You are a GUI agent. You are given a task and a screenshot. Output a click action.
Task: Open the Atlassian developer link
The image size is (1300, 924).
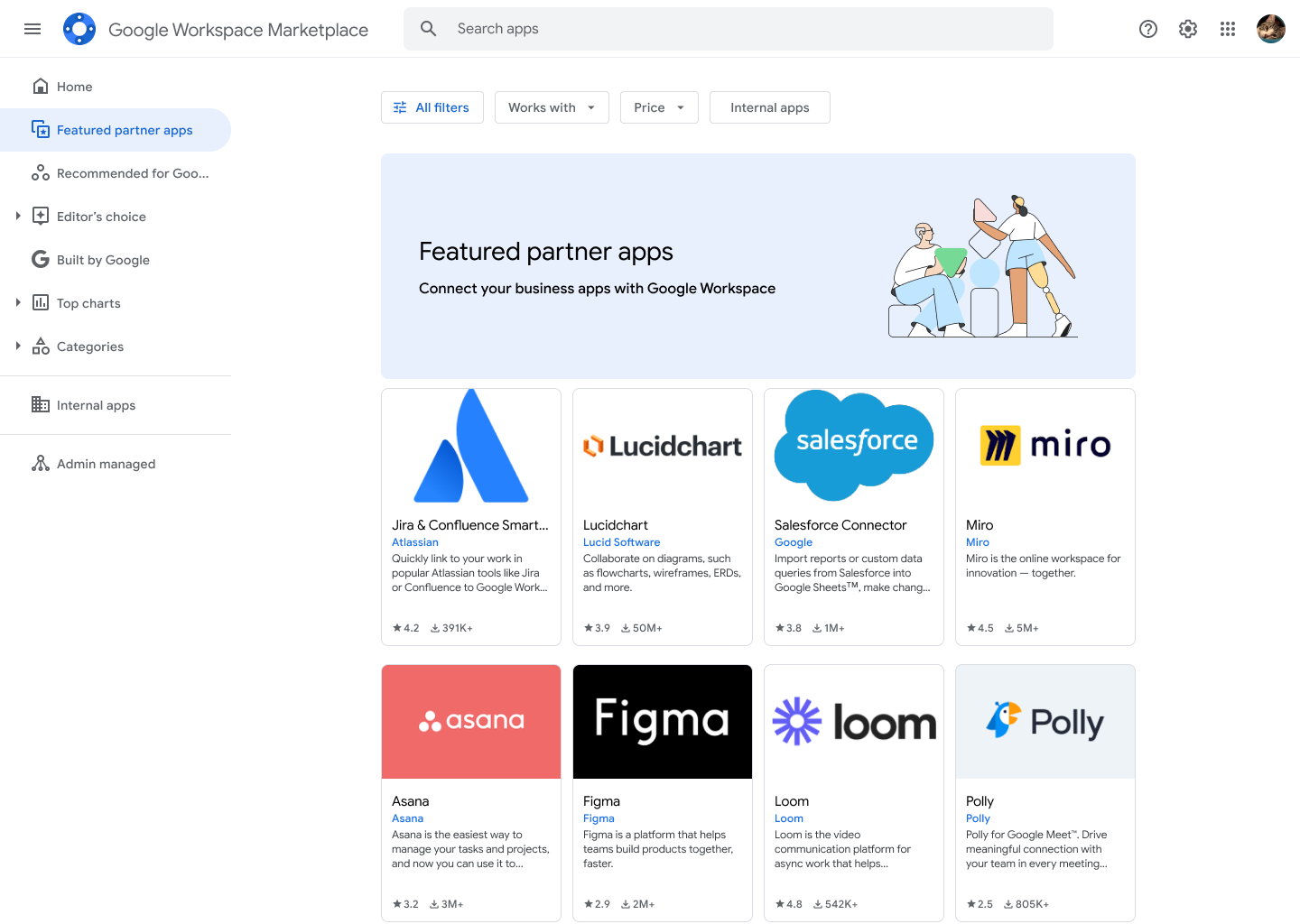pyautogui.click(x=415, y=542)
